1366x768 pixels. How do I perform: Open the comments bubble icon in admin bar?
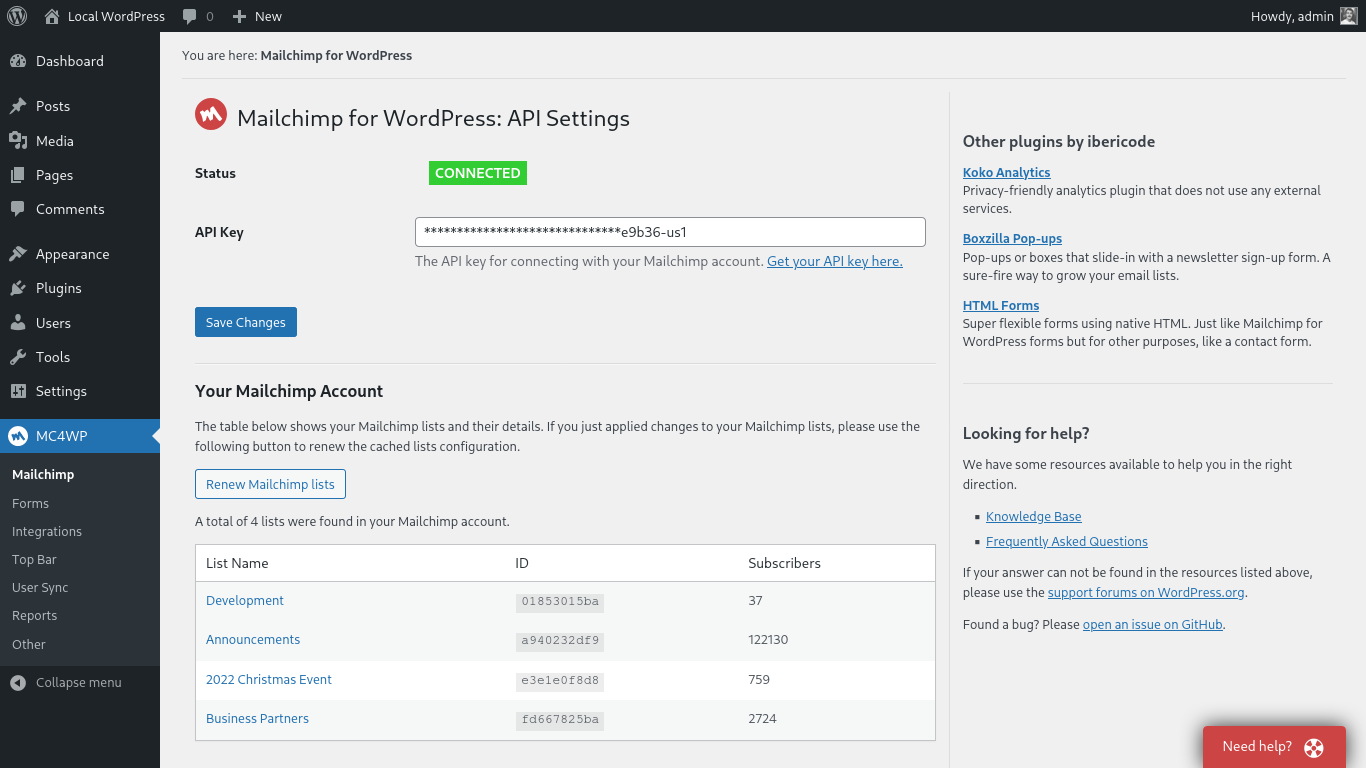click(190, 16)
